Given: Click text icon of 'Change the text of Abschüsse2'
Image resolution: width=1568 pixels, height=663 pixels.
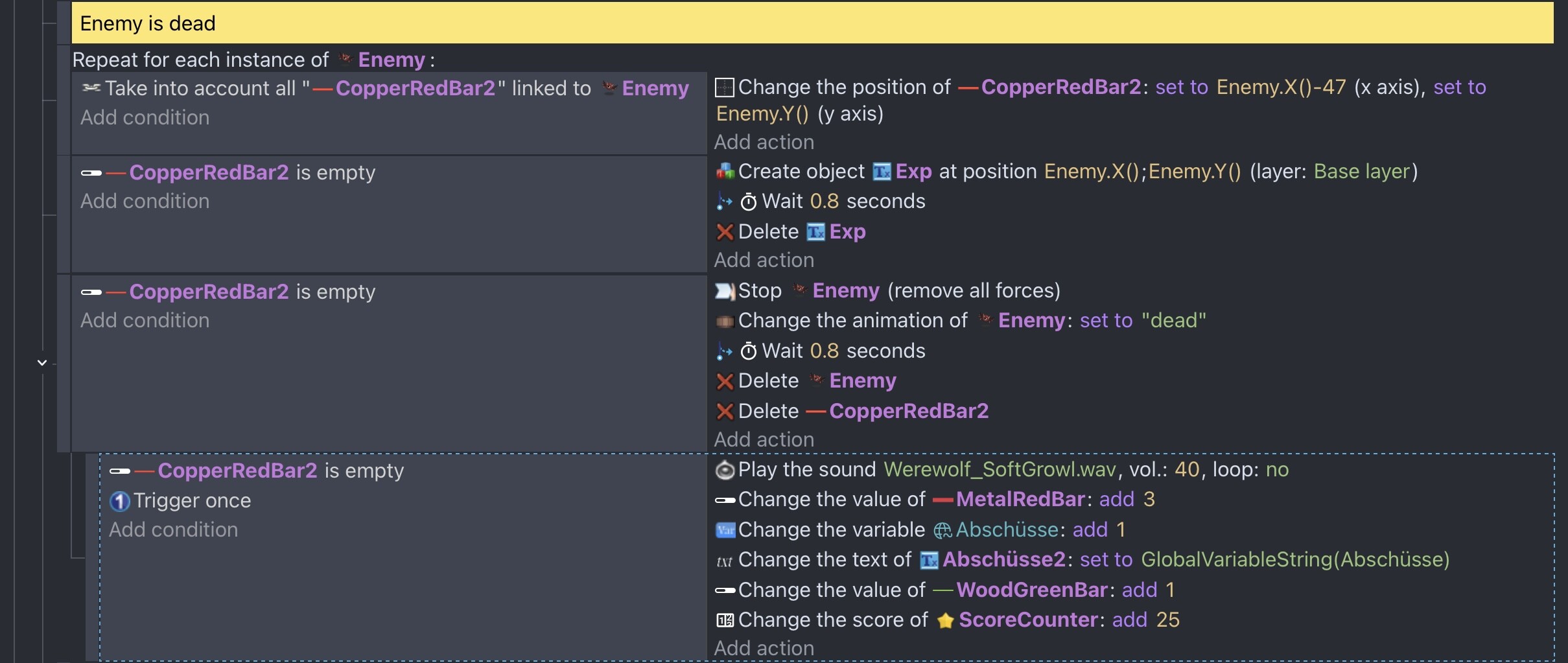Looking at the screenshot, I should click(724, 561).
